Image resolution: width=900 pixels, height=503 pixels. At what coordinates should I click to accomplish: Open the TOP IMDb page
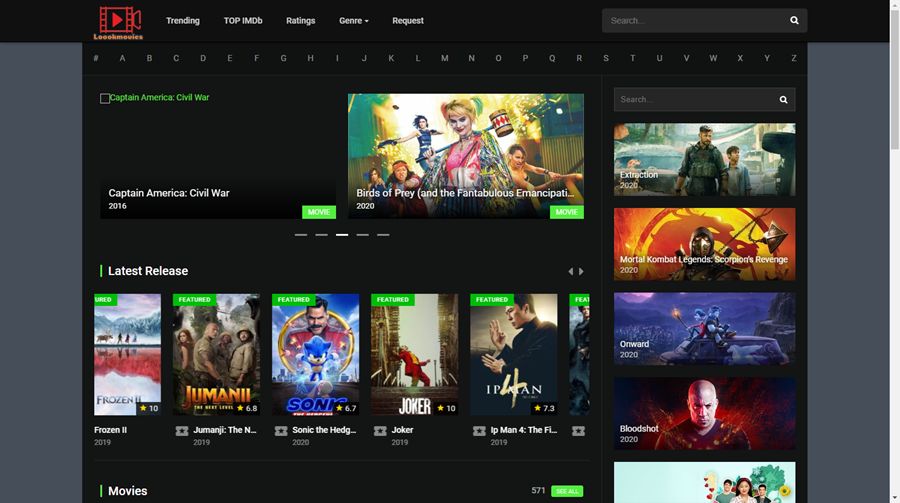click(x=243, y=21)
